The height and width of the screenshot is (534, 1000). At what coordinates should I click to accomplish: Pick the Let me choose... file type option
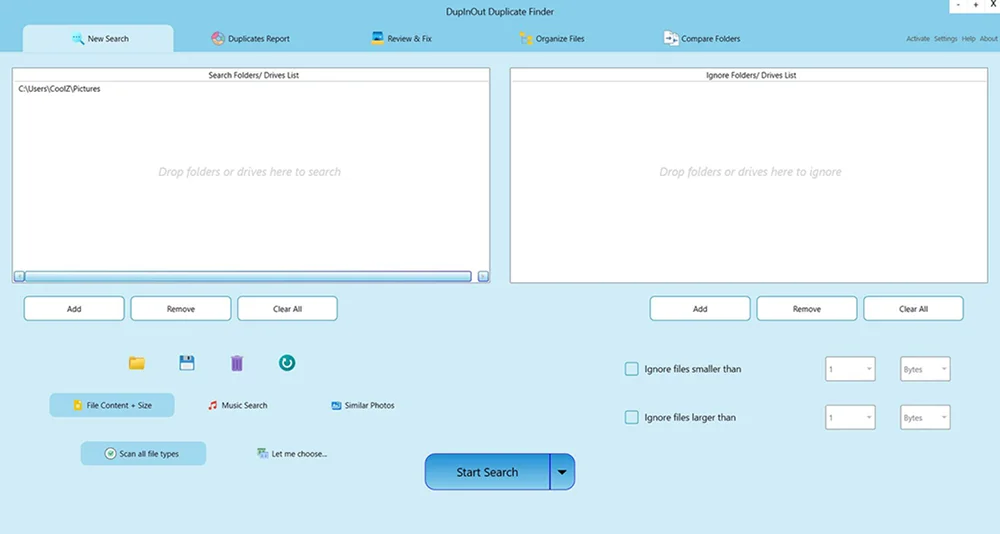click(292, 454)
